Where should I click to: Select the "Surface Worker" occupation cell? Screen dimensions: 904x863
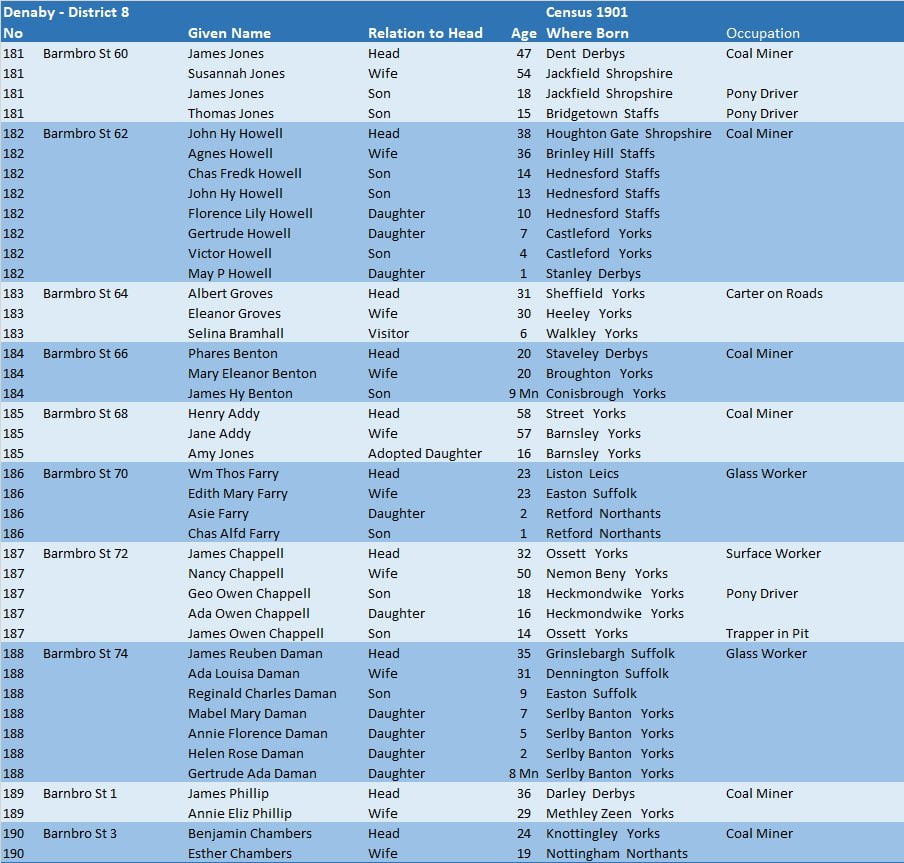773,553
